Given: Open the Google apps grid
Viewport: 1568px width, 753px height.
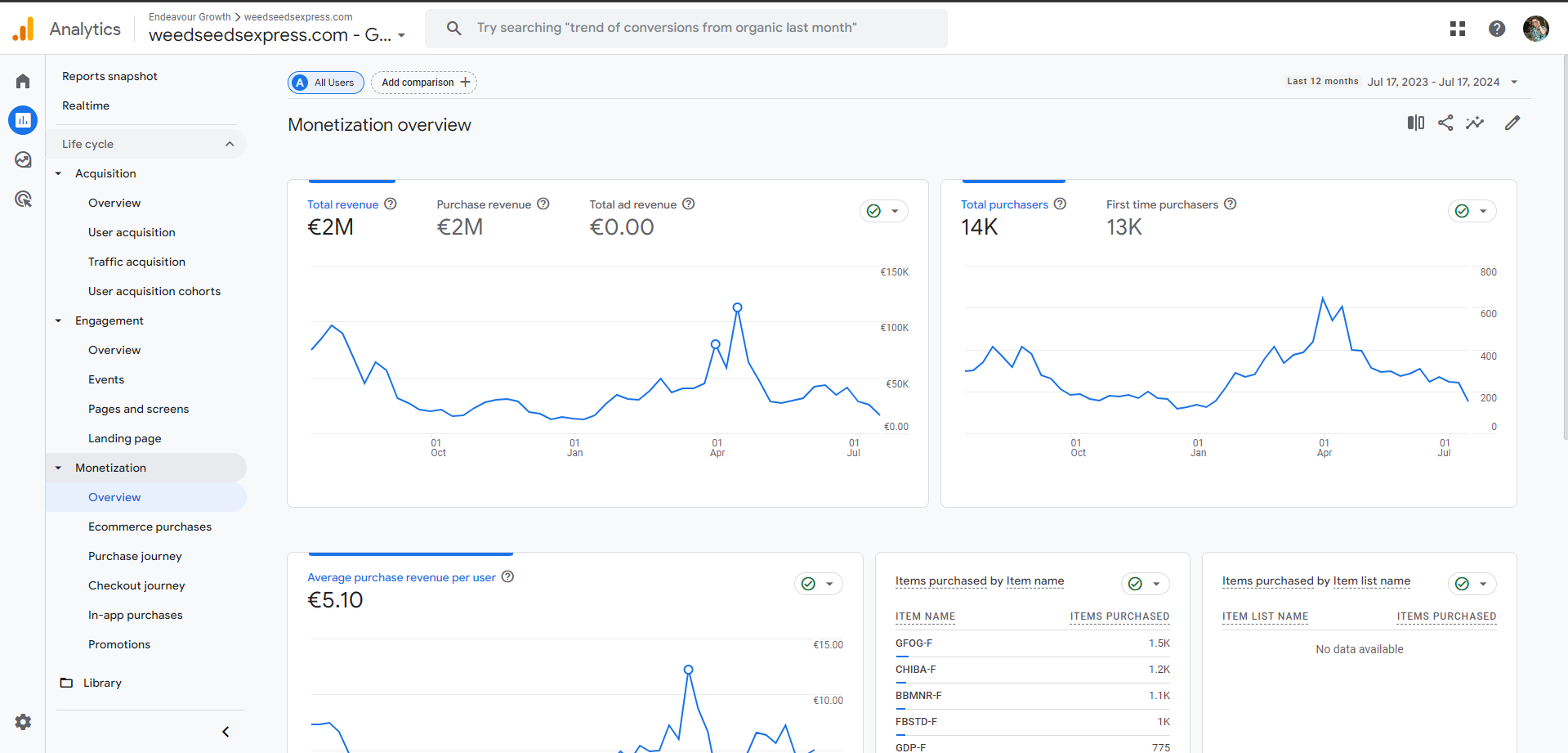Looking at the screenshot, I should pyautogui.click(x=1457, y=28).
